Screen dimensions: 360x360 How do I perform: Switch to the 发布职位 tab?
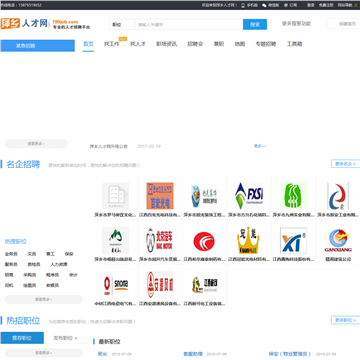pyautogui.click(x=65, y=338)
